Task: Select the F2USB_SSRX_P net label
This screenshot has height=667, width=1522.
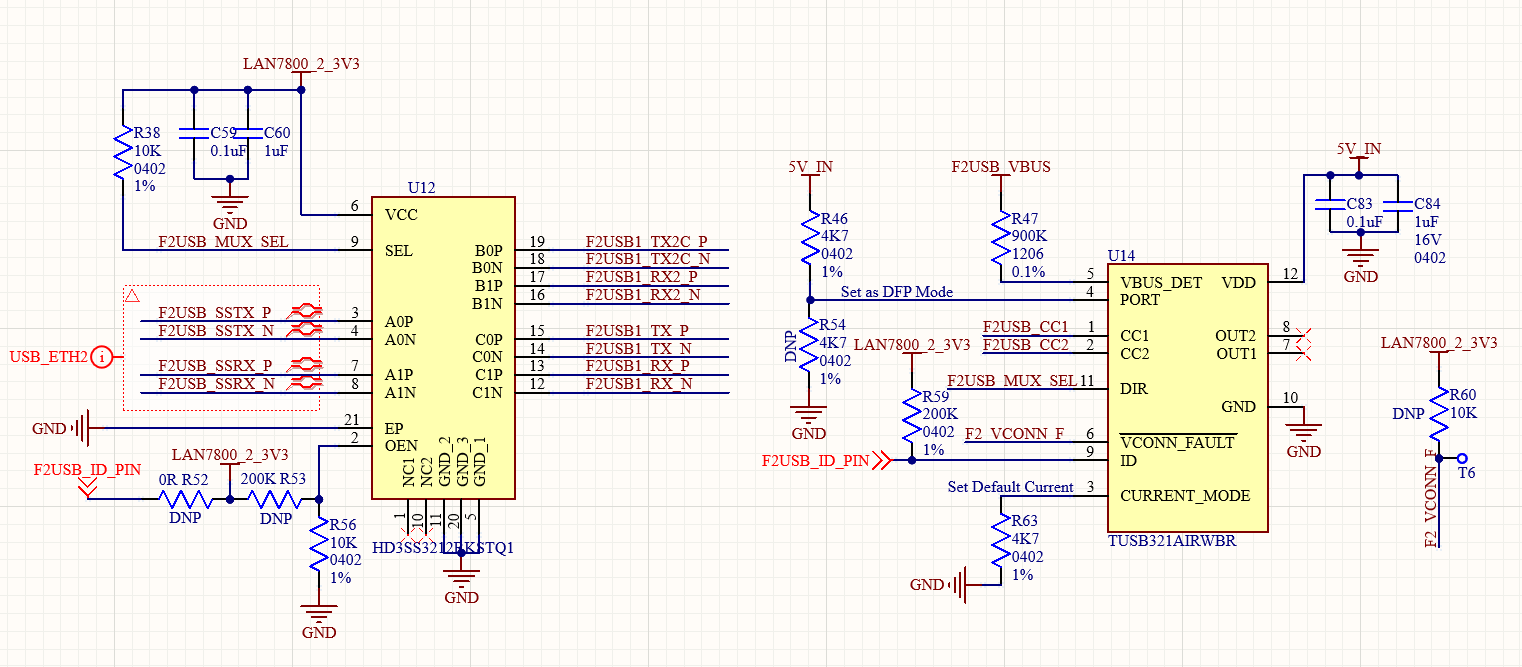Action: click(x=214, y=365)
